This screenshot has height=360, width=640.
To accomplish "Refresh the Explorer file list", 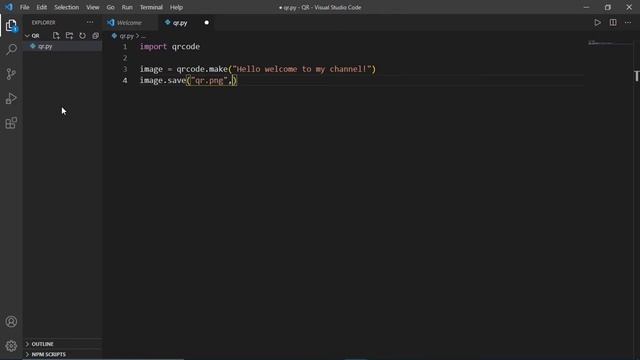I will (x=82, y=36).
